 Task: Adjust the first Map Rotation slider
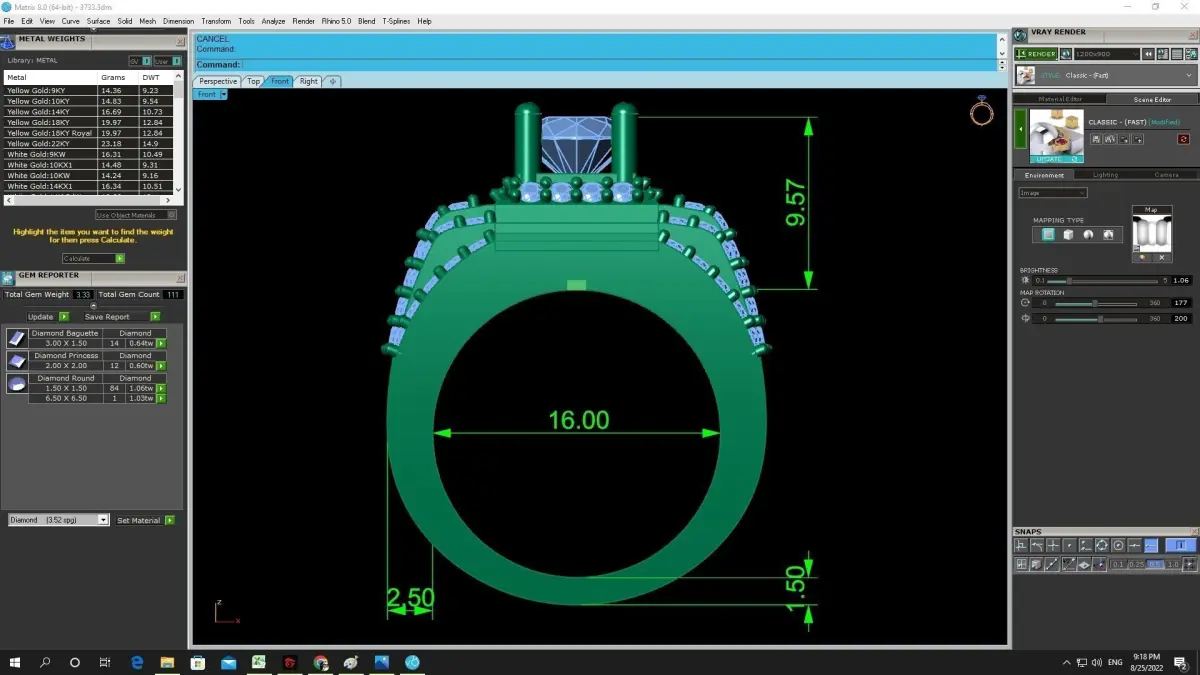coord(1096,303)
